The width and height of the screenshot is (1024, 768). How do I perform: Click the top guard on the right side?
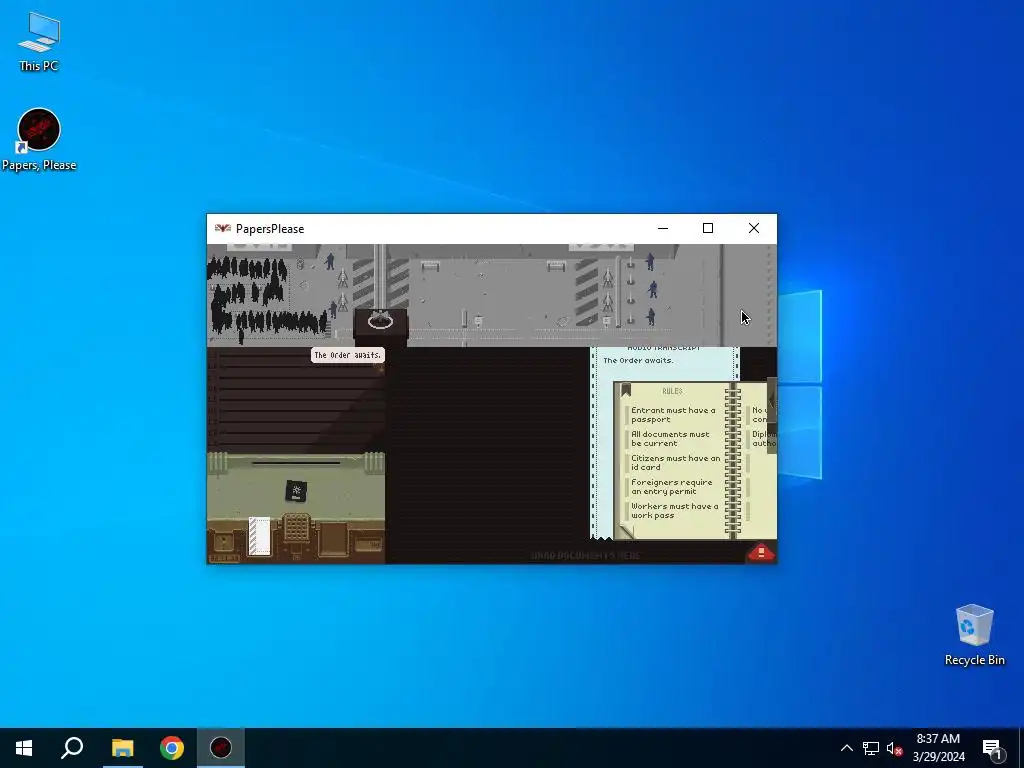pos(650,261)
